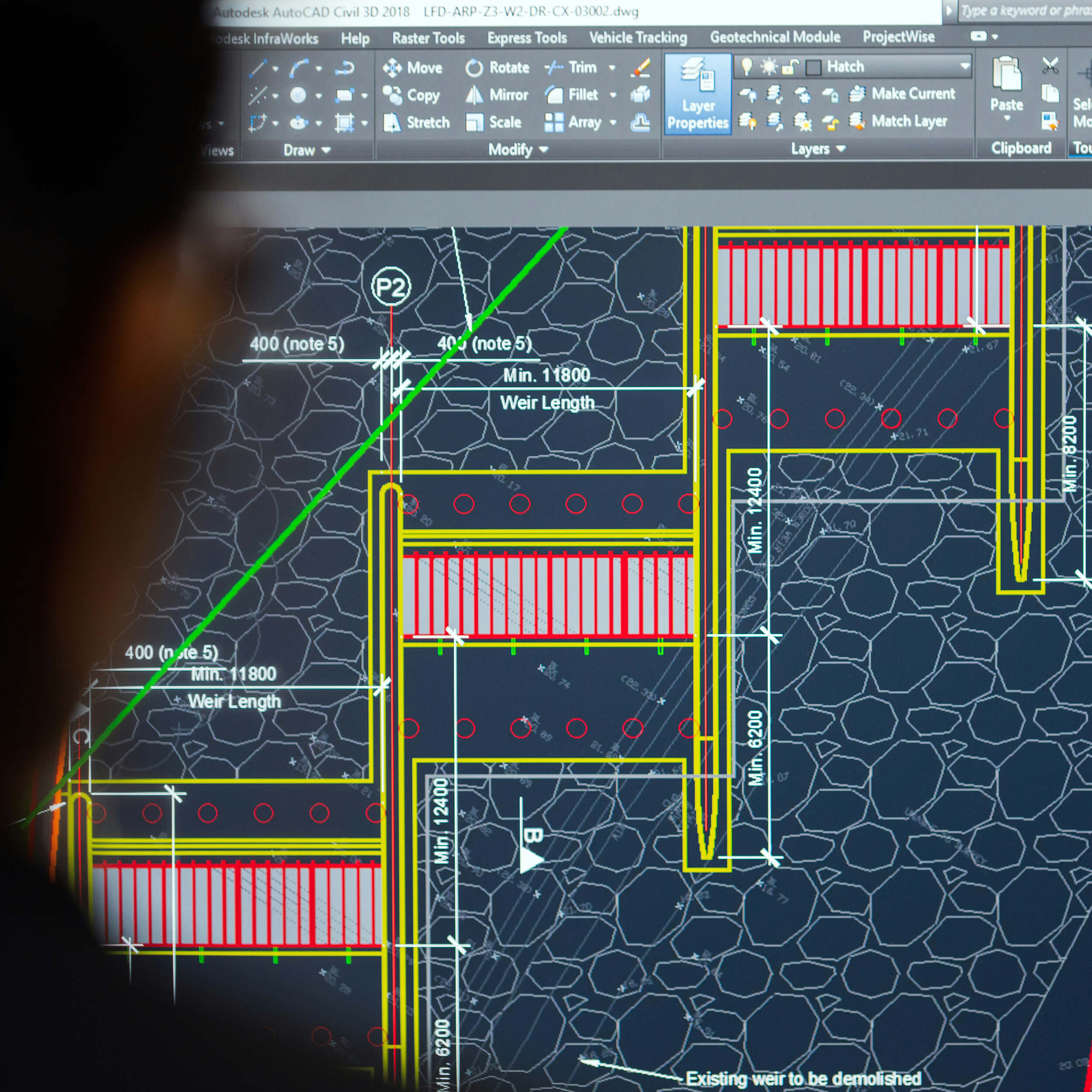
Task: Click the Trim tool
Action: click(x=571, y=67)
